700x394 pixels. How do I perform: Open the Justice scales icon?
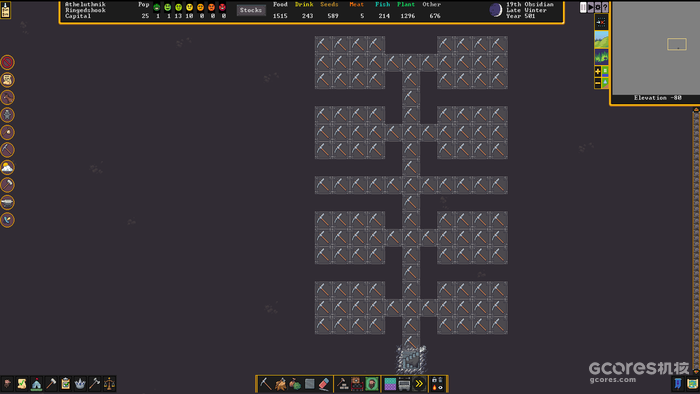(x=109, y=384)
